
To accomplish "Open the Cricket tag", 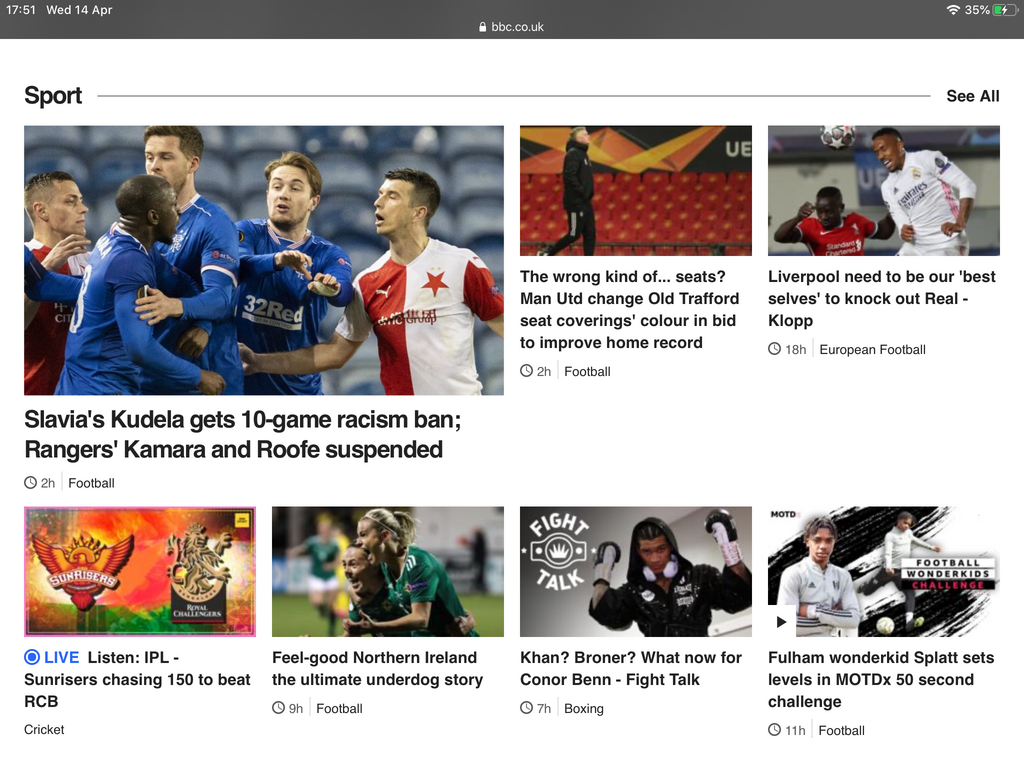I will [44, 729].
